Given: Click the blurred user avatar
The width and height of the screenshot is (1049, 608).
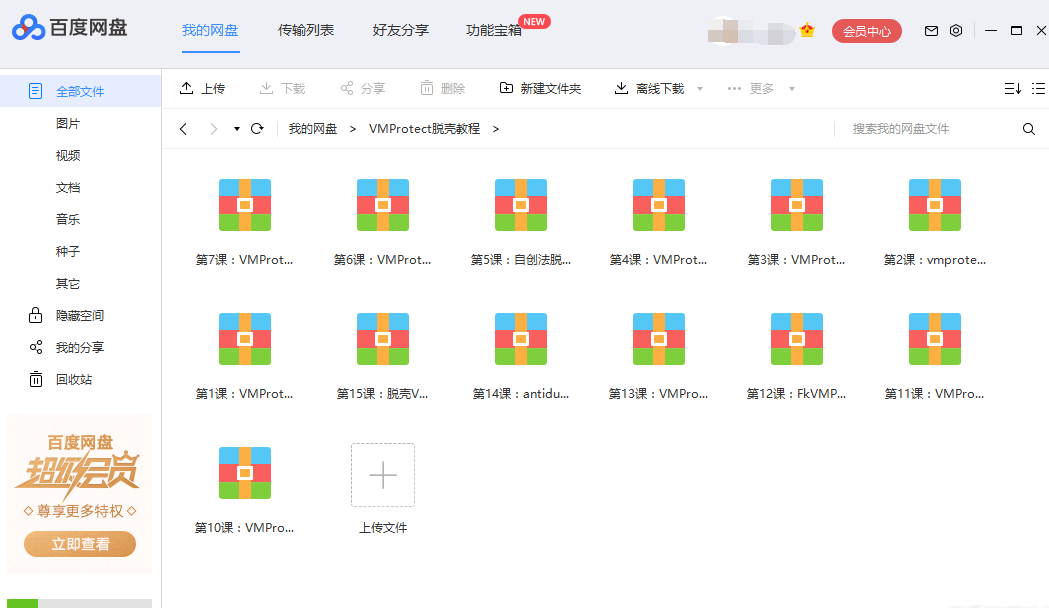Looking at the screenshot, I should (x=751, y=31).
